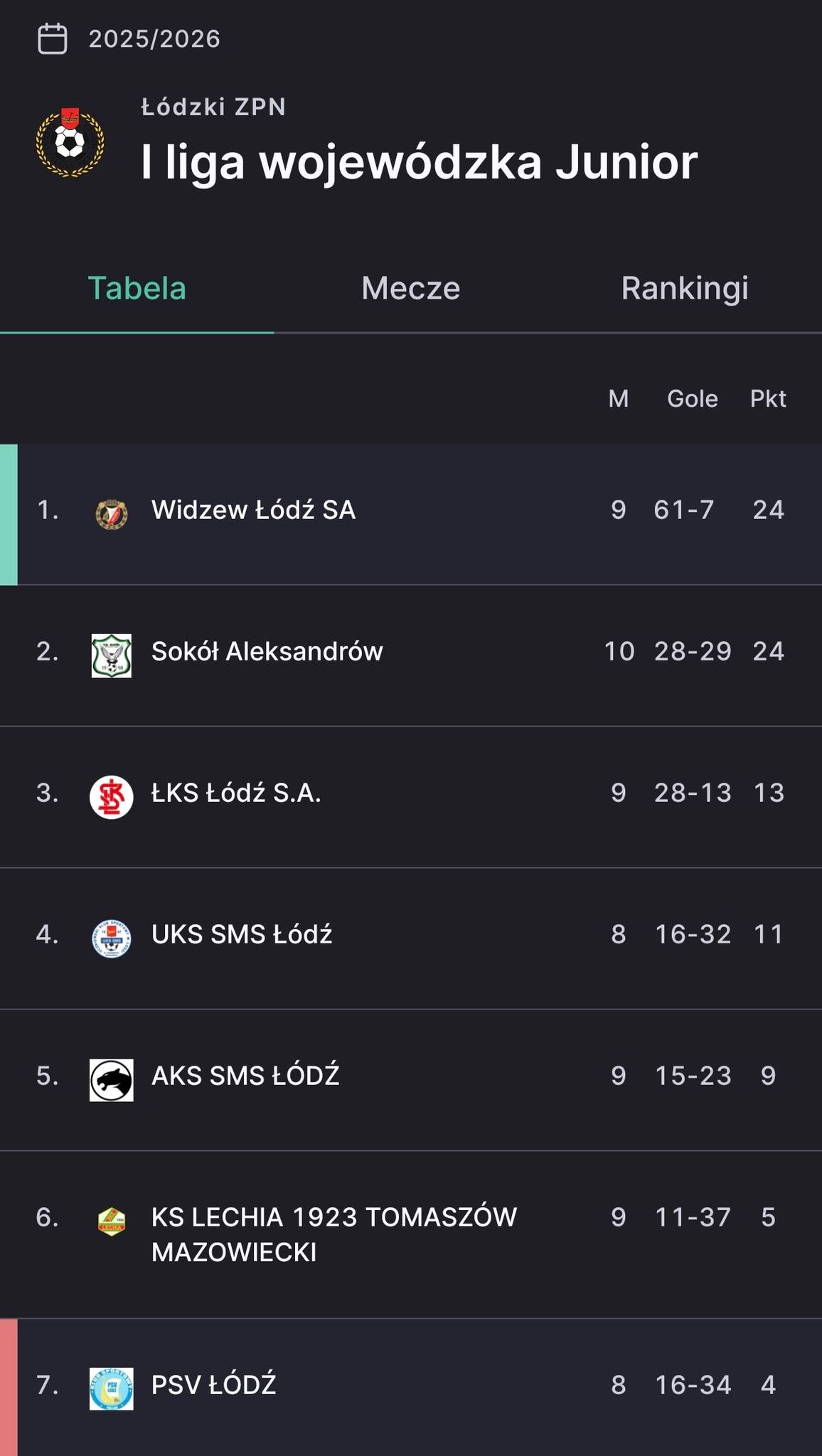The width and height of the screenshot is (822, 1456).
Task: Click the Gole column header
Action: pyautogui.click(x=692, y=399)
